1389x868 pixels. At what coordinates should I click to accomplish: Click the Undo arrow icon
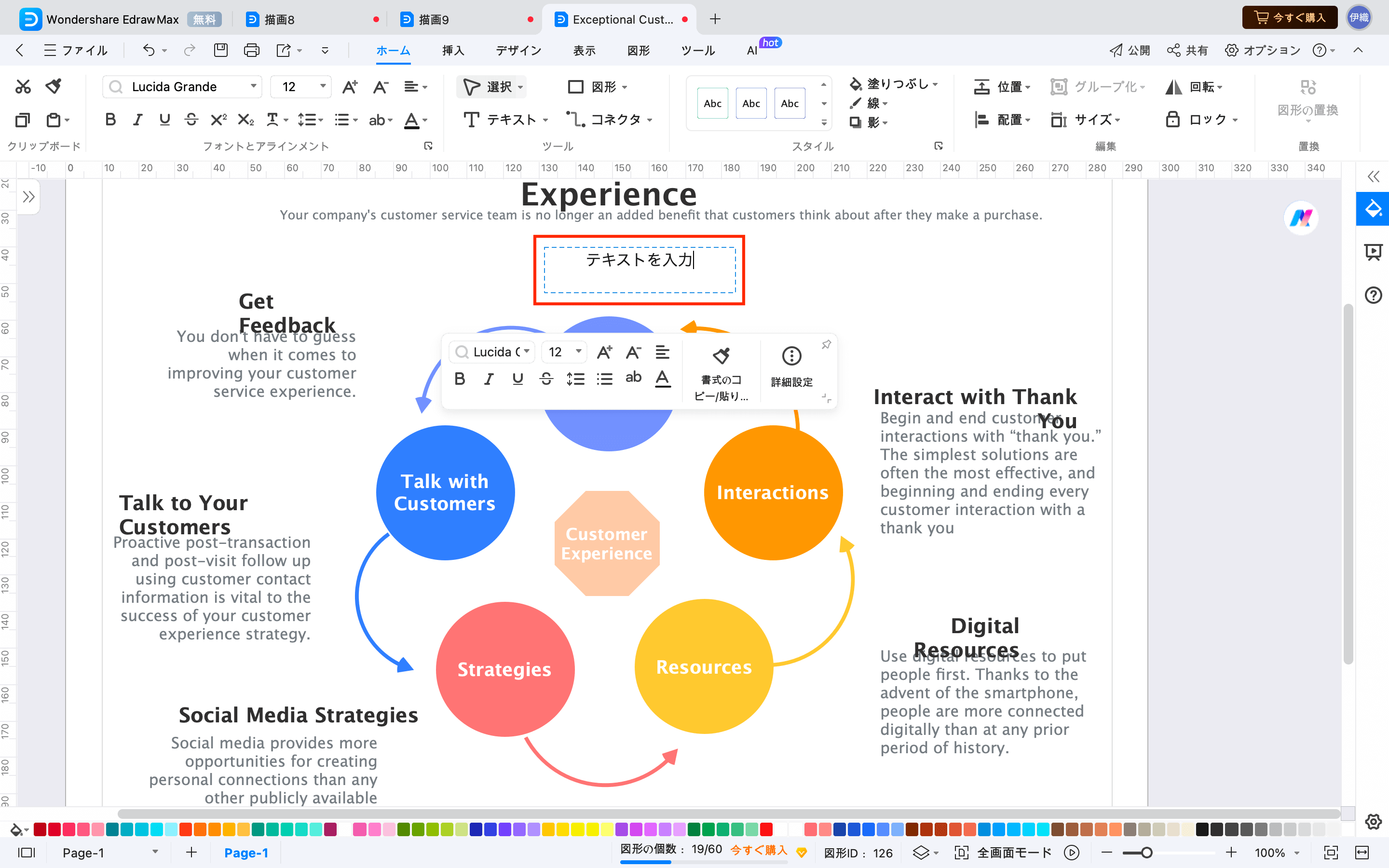[x=149, y=51]
